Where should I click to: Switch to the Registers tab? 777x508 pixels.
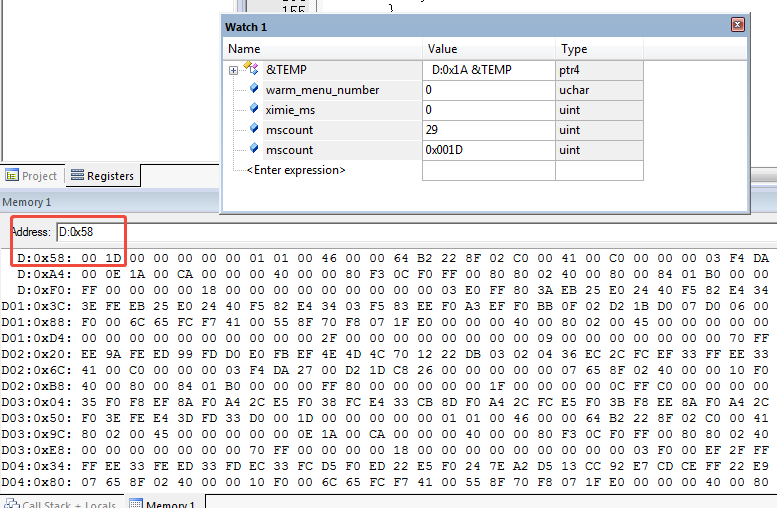tap(102, 176)
